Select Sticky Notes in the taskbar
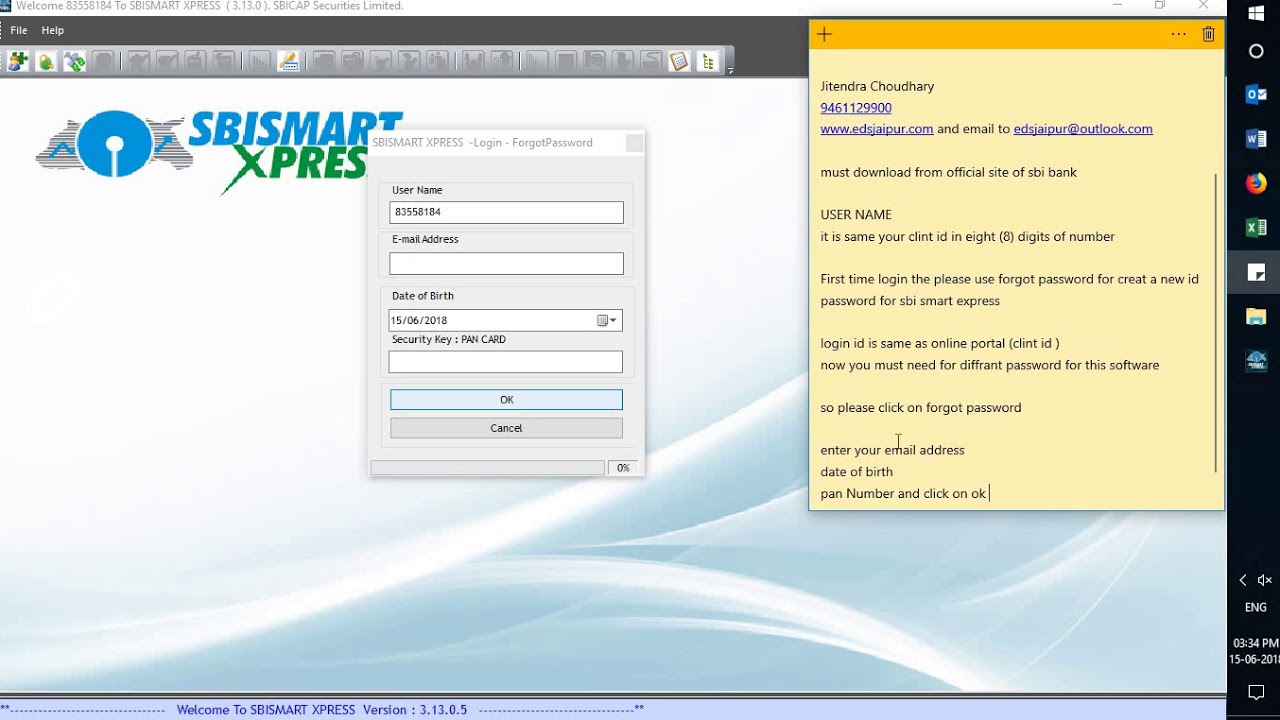 click(1257, 272)
